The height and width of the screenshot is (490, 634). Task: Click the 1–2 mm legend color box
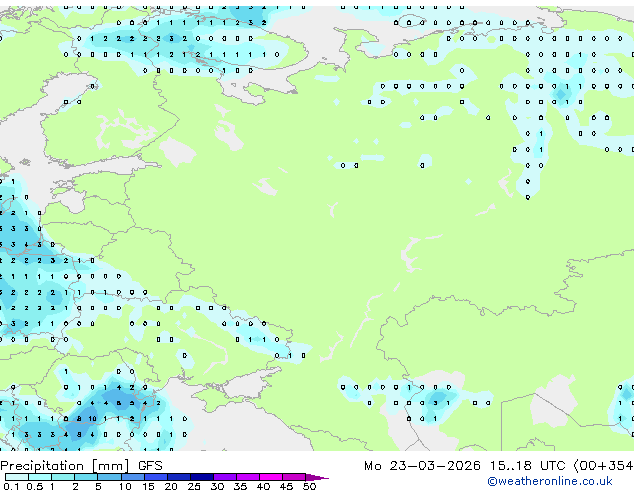[63, 477]
